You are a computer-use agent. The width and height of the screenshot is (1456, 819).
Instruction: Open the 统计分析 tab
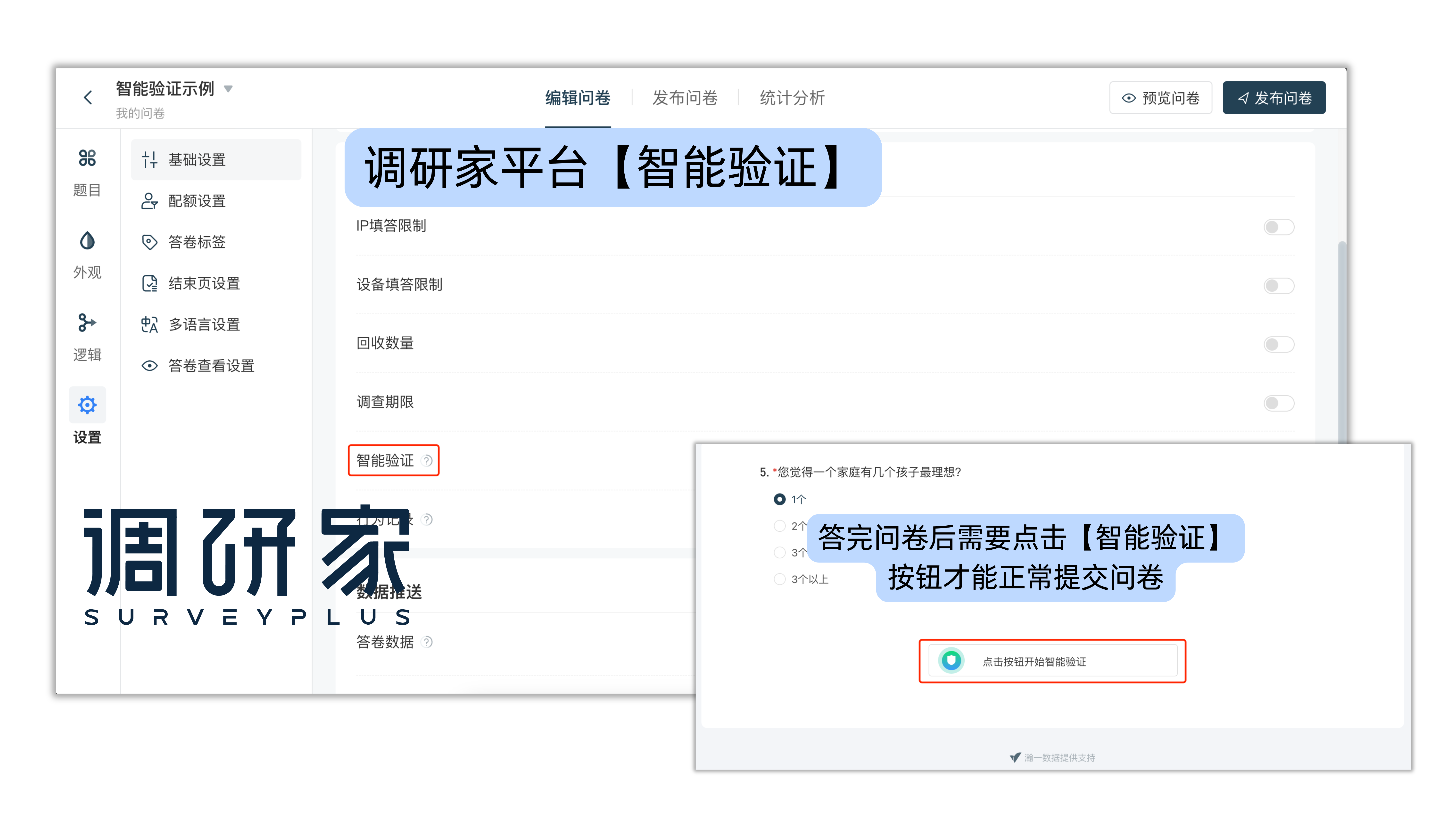pyautogui.click(x=793, y=98)
